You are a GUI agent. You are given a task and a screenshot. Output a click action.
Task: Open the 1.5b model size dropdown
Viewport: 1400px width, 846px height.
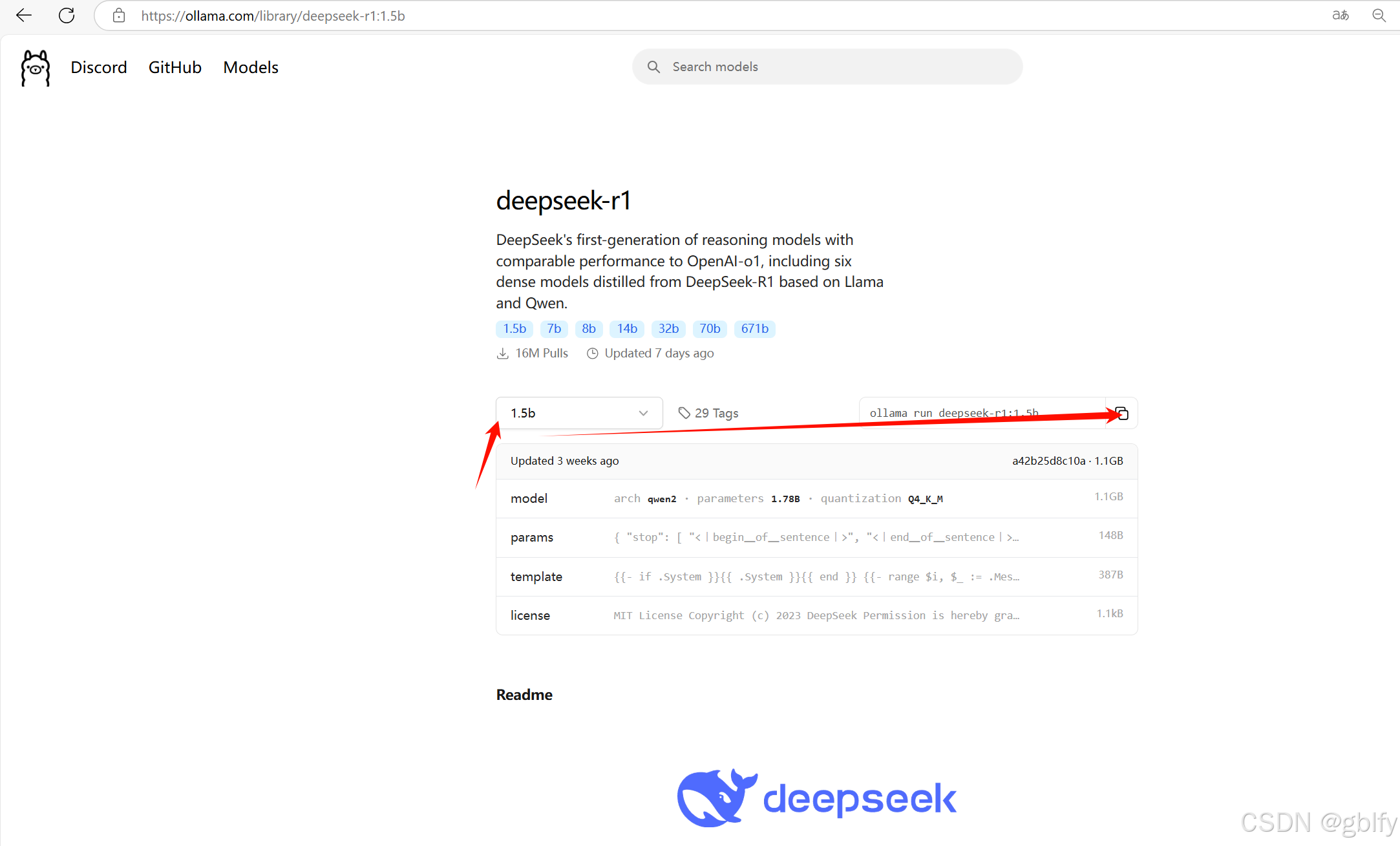[x=578, y=413]
